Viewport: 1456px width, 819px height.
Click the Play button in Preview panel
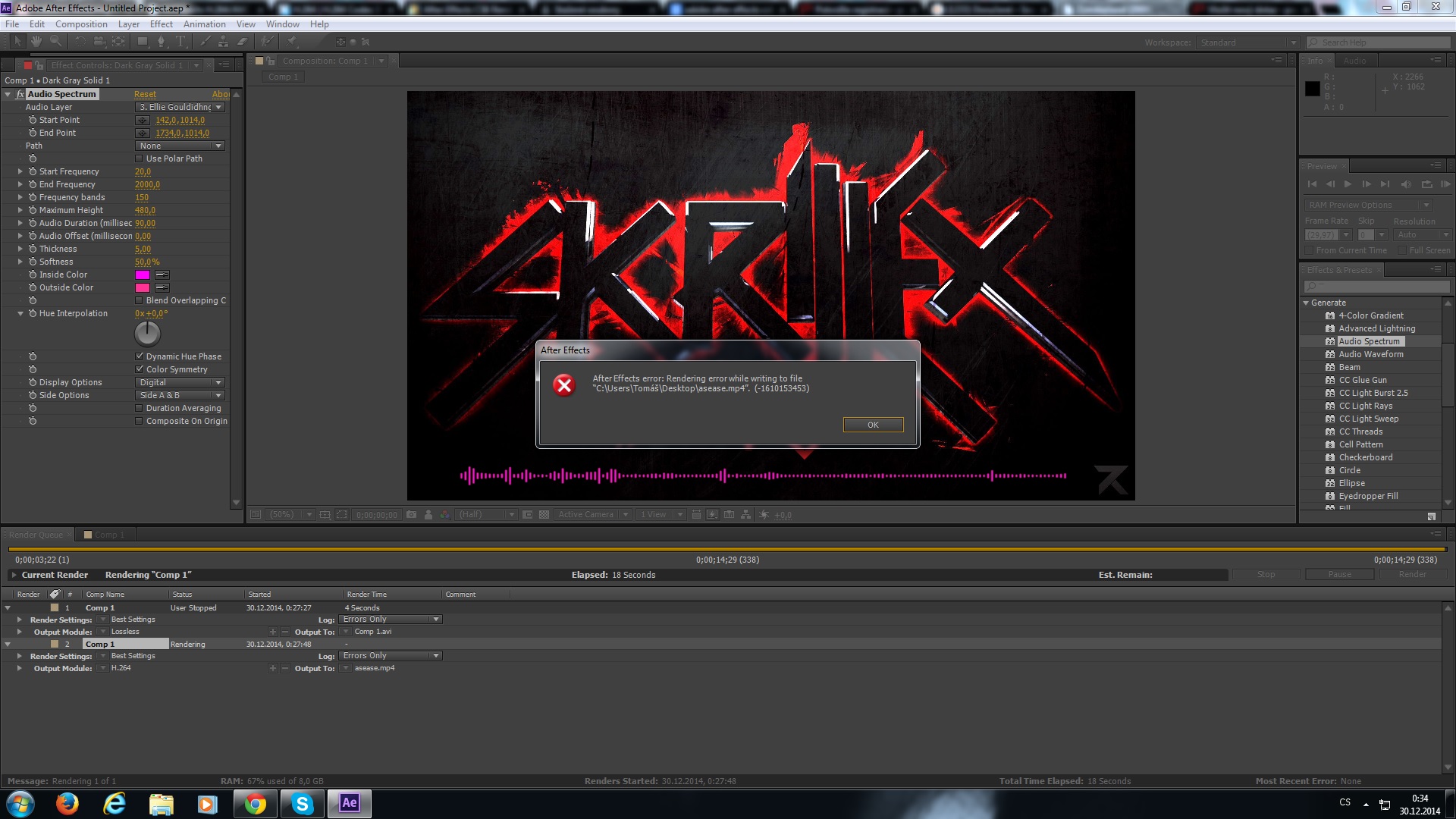tap(1348, 184)
